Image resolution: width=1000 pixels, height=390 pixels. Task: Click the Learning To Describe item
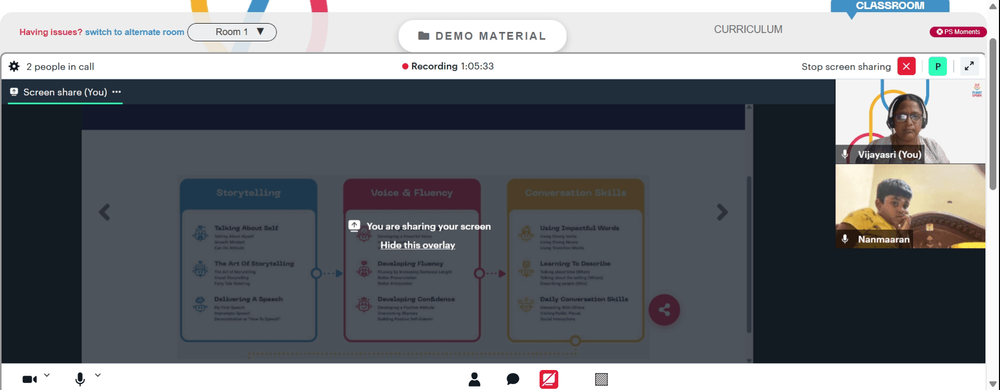pyautogui.click(x=575, y=264)
